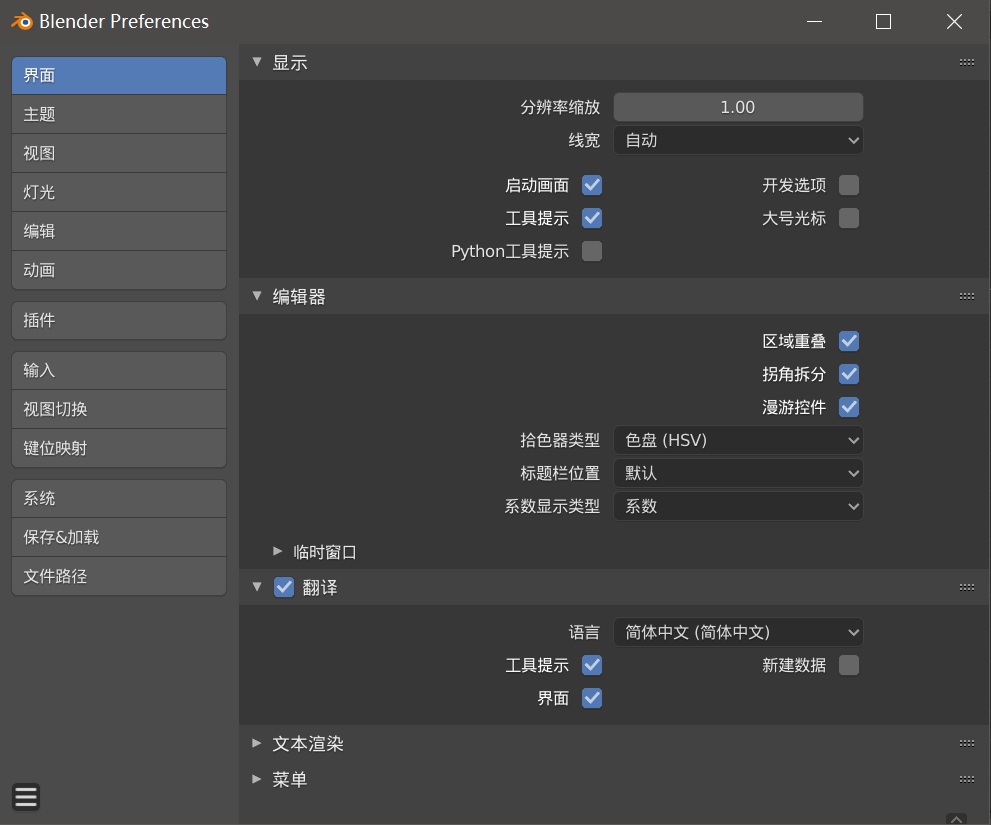The height and width of the screenshot is (825, 991).
Task: Open the hamburger preferences menu button
Action: point(26,797)
